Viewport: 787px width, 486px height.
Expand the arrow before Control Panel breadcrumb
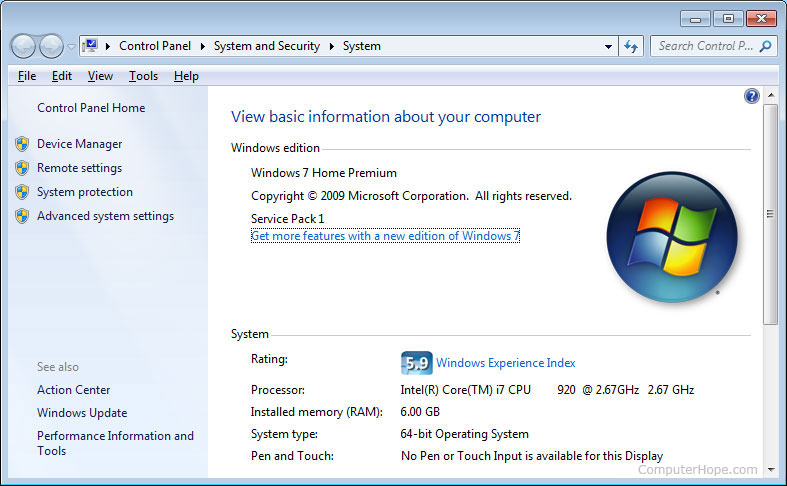(x=107, y=46)
